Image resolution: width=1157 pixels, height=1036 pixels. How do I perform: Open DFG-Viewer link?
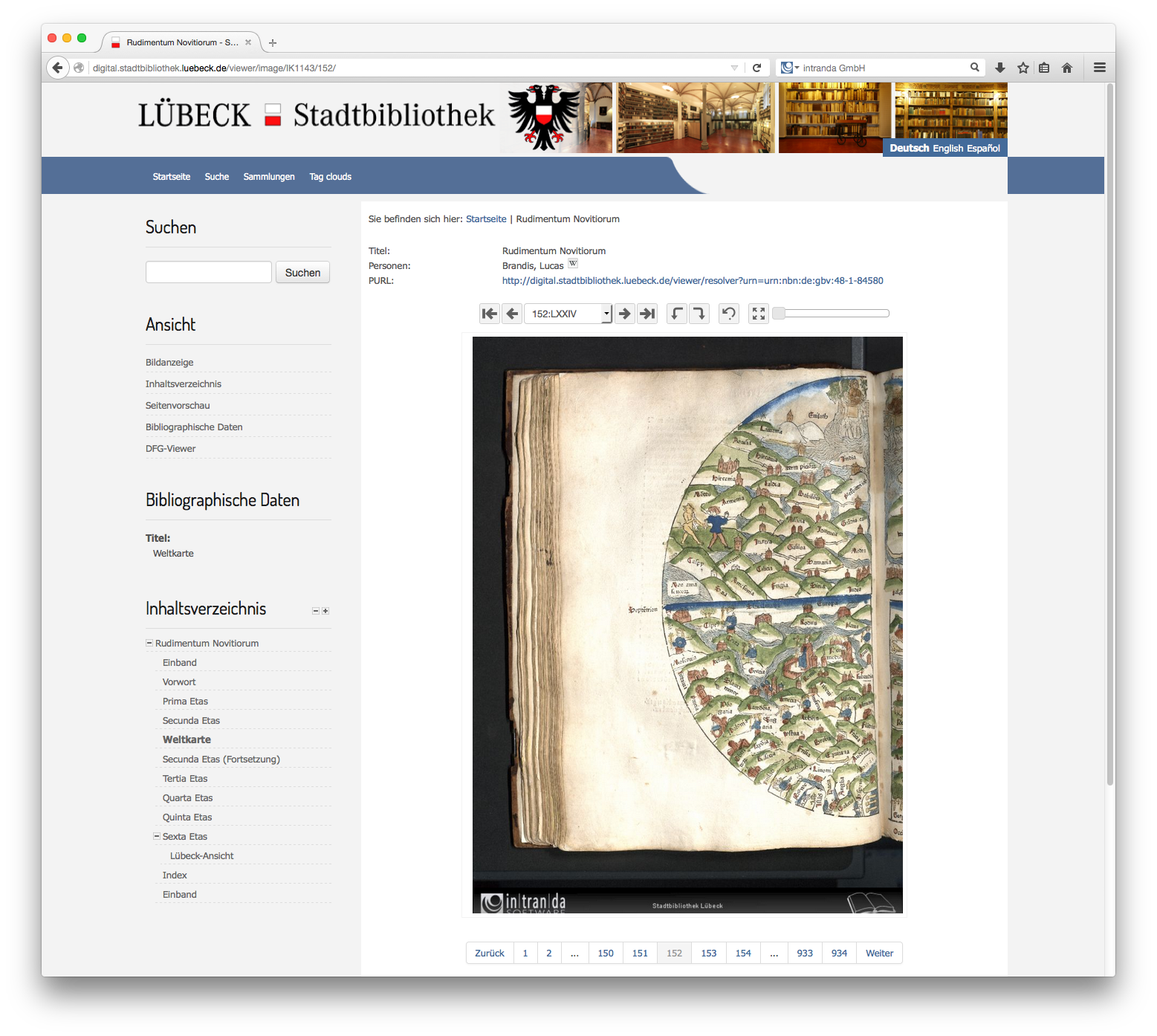[171, 449]
